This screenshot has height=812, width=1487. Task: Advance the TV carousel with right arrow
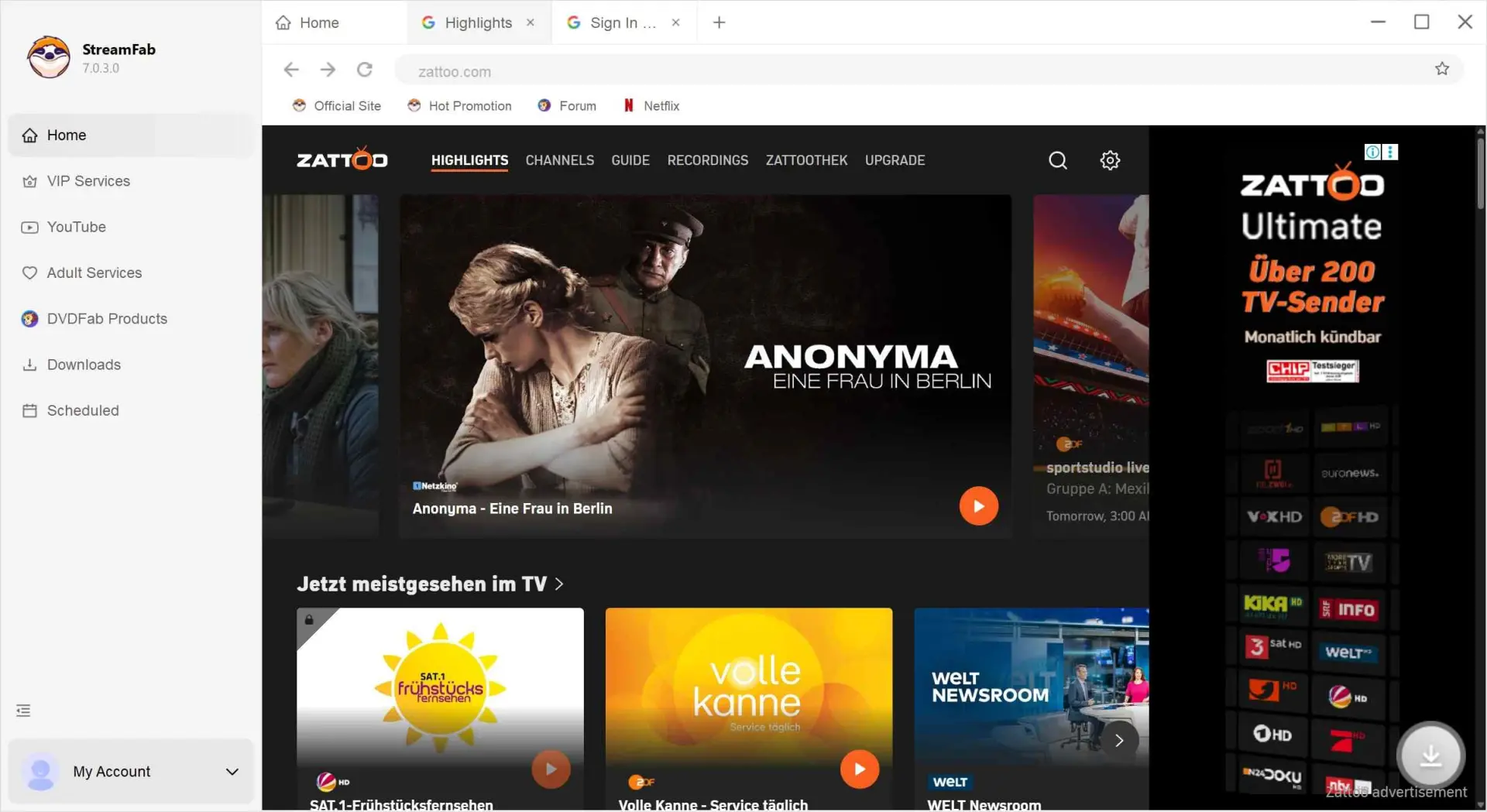pos(1119,741)
